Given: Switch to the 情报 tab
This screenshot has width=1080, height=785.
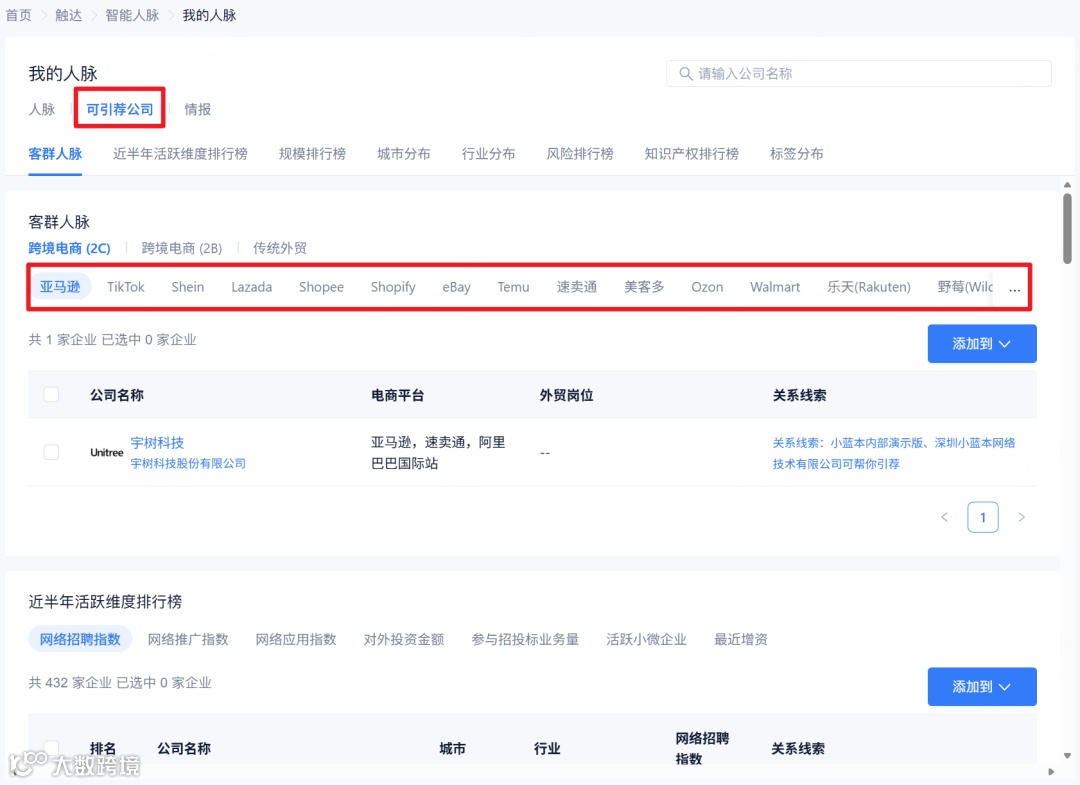Looking at the screenshot, I should (x=198, y=109).
